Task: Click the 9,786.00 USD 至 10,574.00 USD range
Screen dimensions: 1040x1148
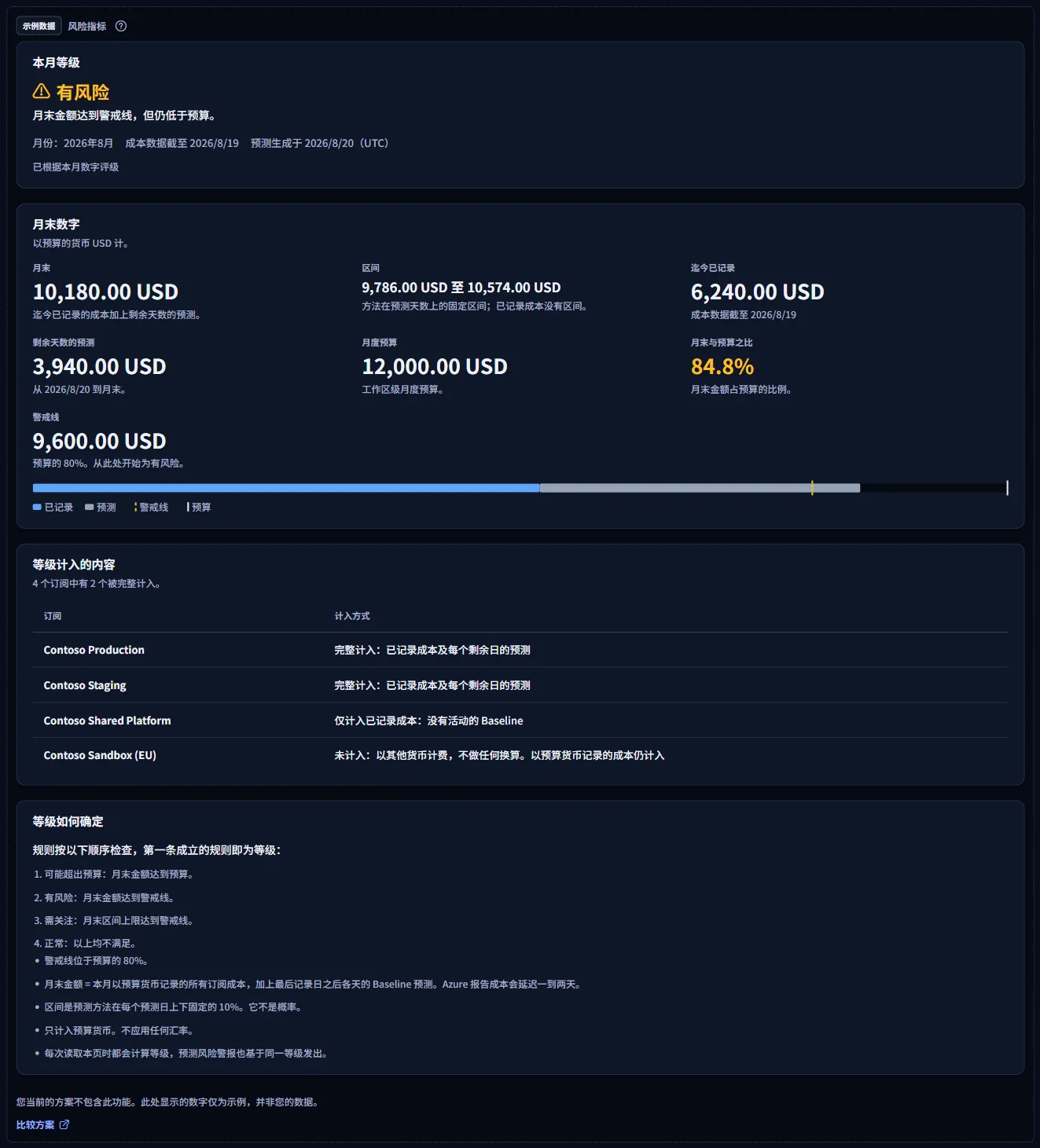Action: pos(461,288)
